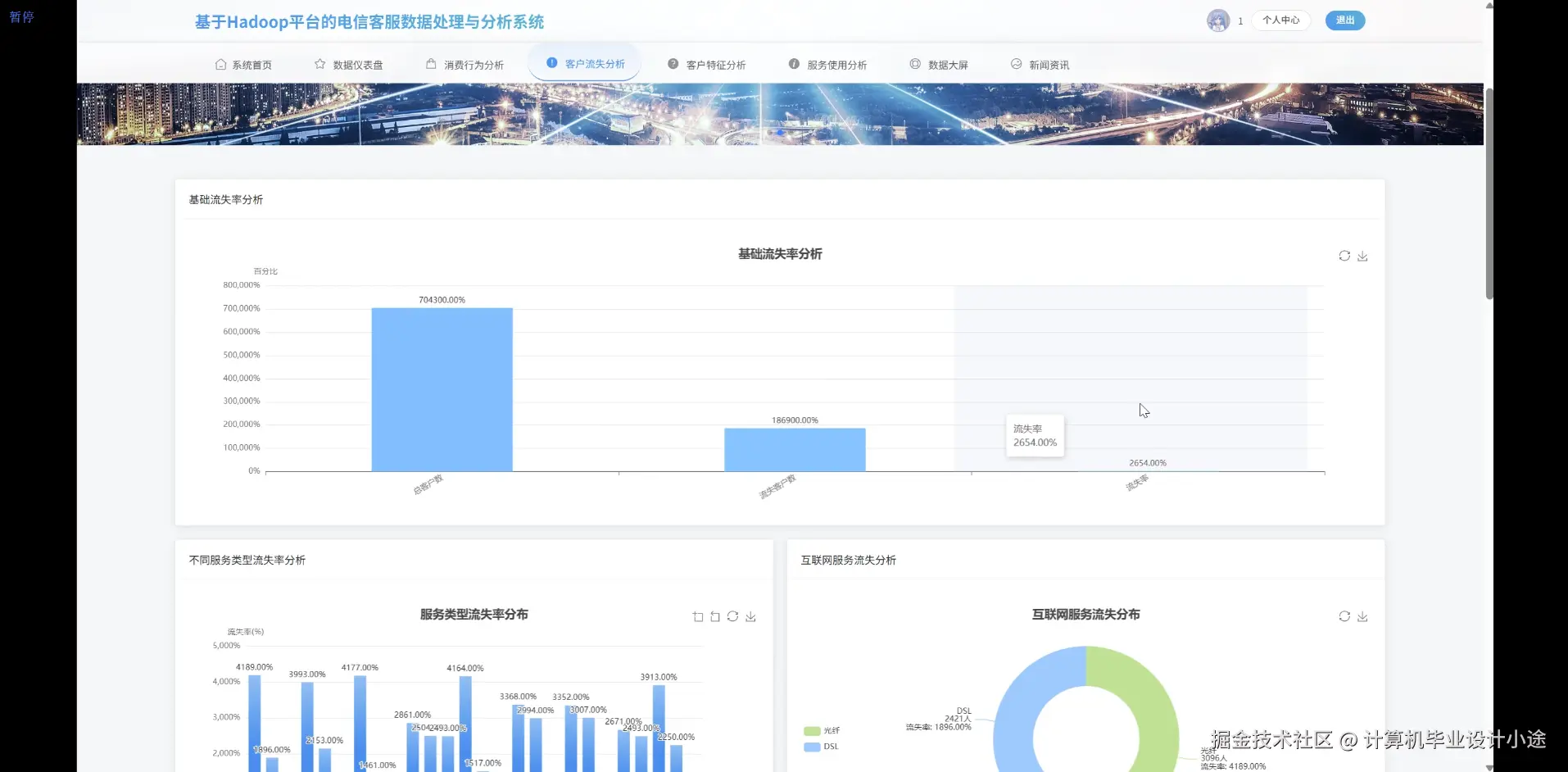Switch to the 消费行为分析 tab

465,65
